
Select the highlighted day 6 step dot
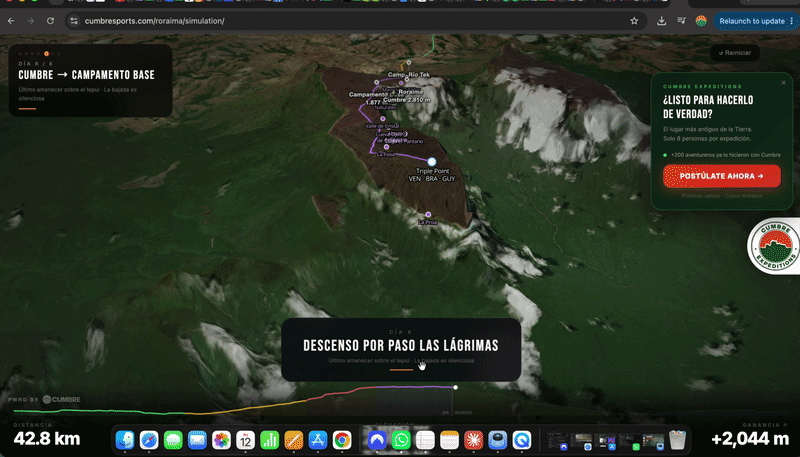point(46,54)
